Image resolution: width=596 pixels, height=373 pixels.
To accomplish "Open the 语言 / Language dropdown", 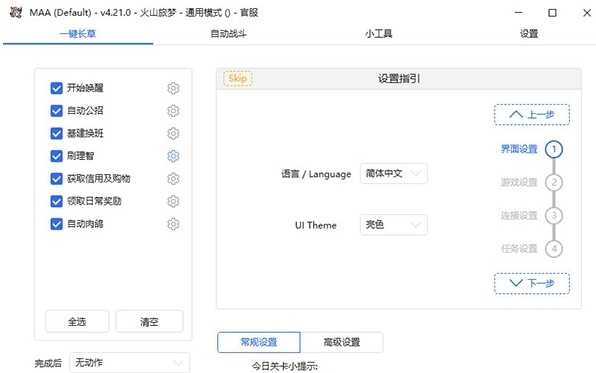I will (x=394, y=173).
